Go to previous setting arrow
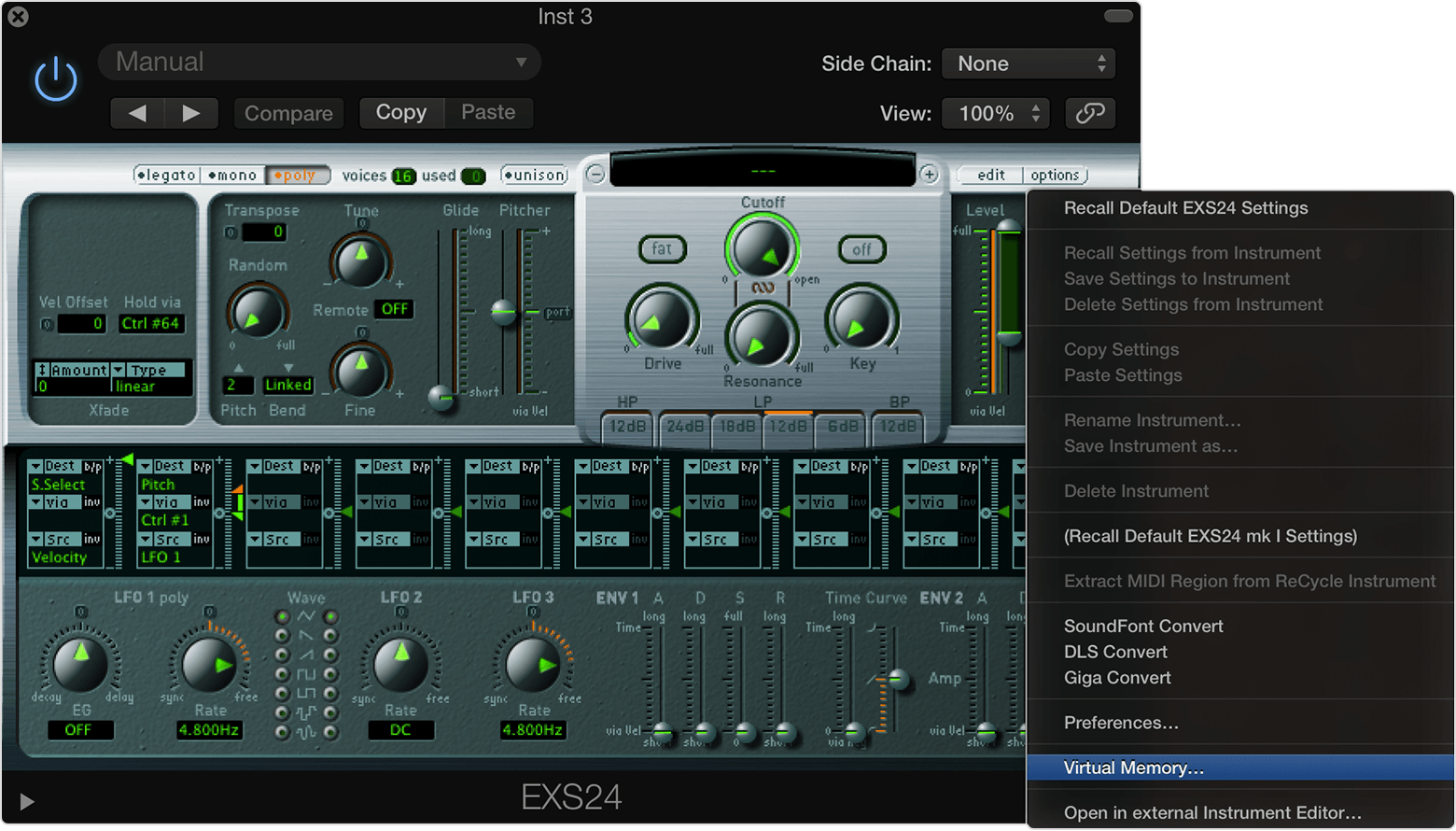This screenshot has width=1456, height=831. [137, 113]
